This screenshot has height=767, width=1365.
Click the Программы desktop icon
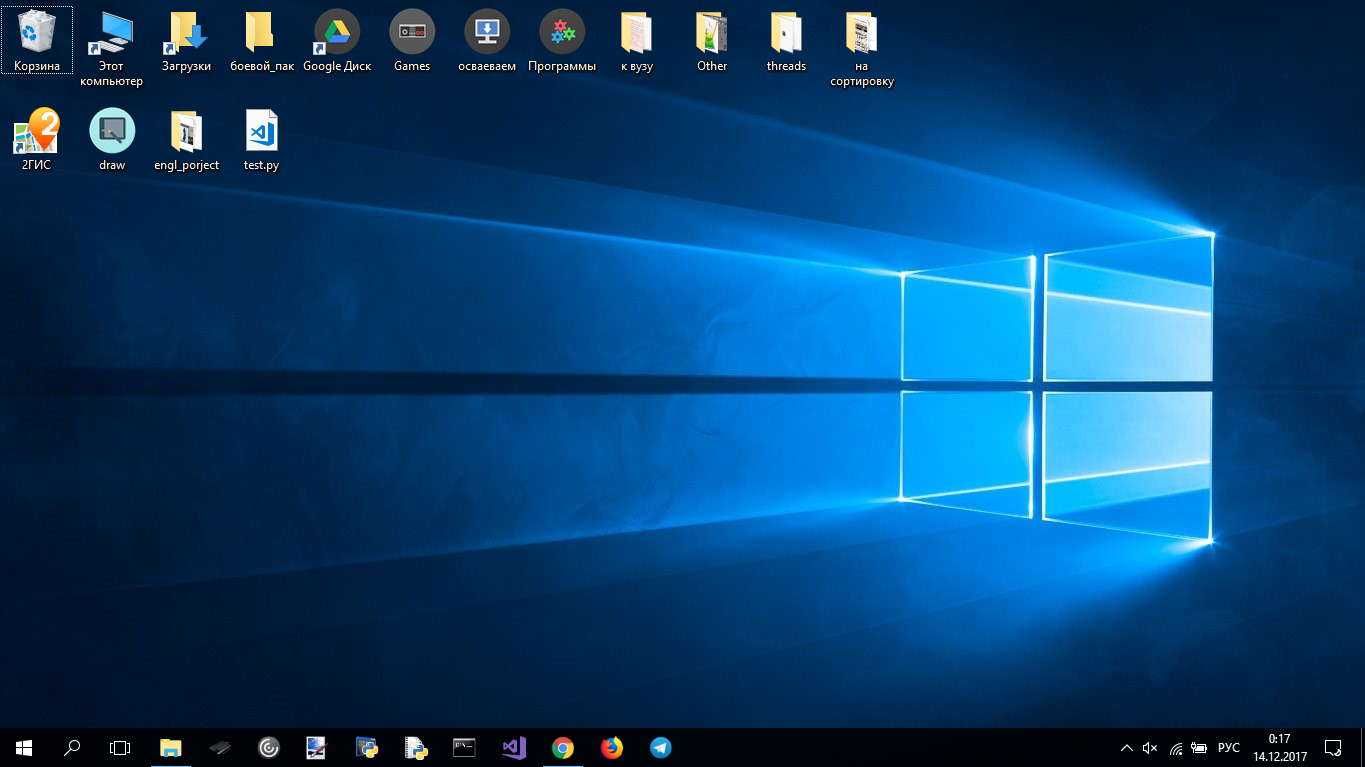[x=562, y=40]
